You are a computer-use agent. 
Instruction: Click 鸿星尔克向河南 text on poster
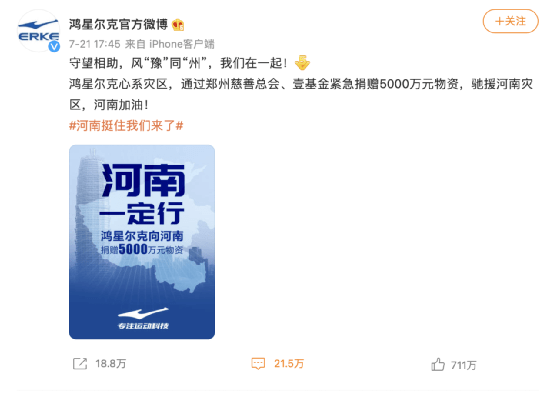click(142, 236)
